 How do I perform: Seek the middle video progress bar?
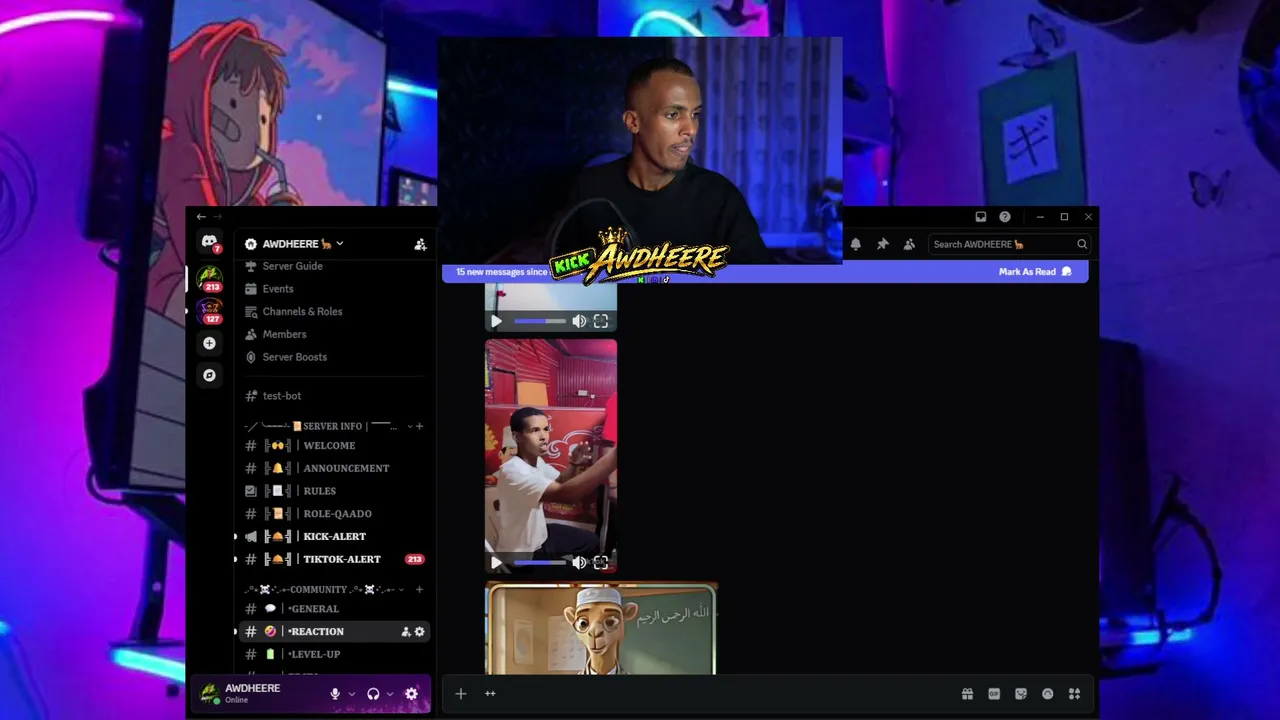(x=539, y=562)
